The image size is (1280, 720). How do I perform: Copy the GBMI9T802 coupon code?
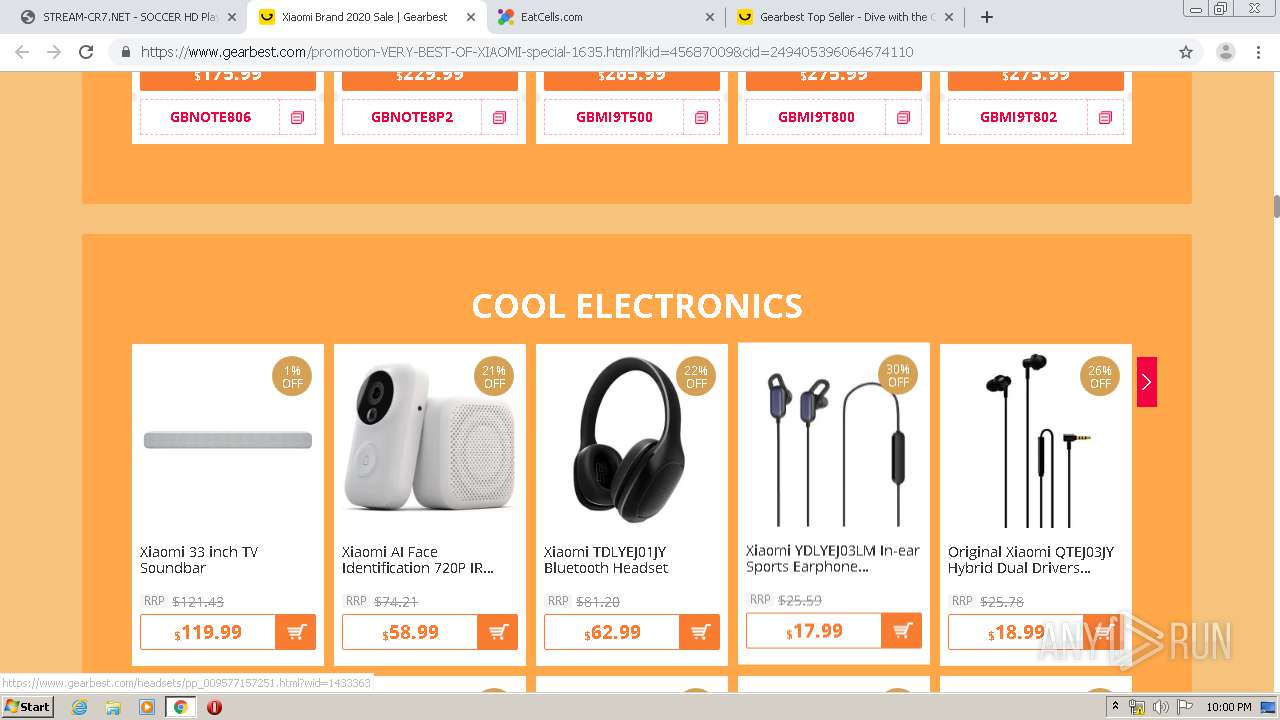(1105, 117)
